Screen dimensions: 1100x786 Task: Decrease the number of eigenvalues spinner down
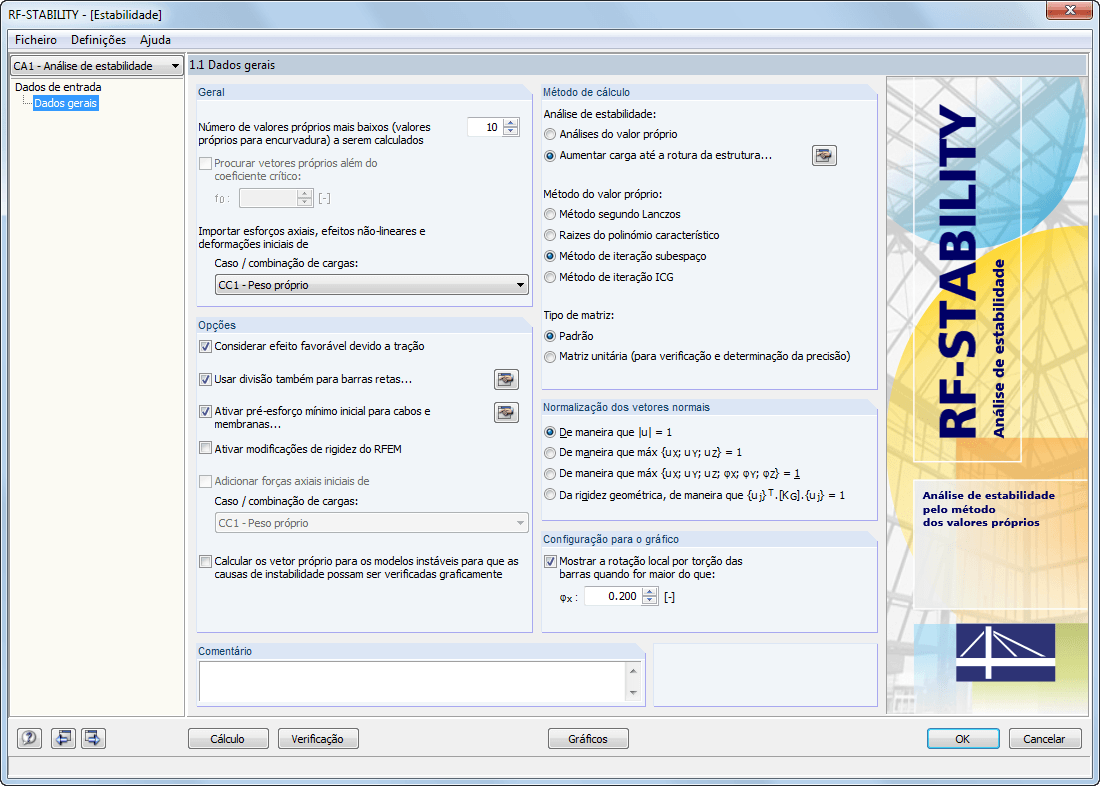(x=511, y=131)
